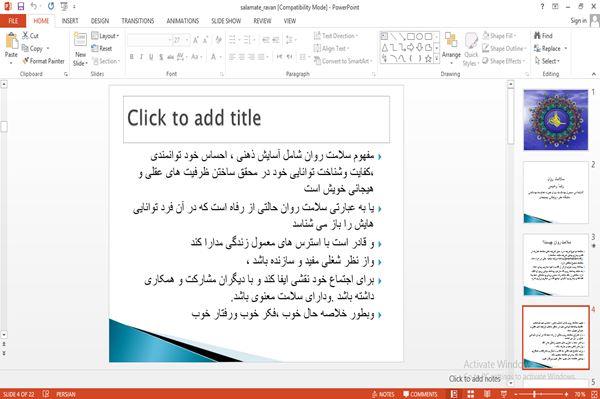Image resolution: width=600 pixels, height=399 pixels.
Task: Switch to Slide Sorter view
Action: (471, 394)
